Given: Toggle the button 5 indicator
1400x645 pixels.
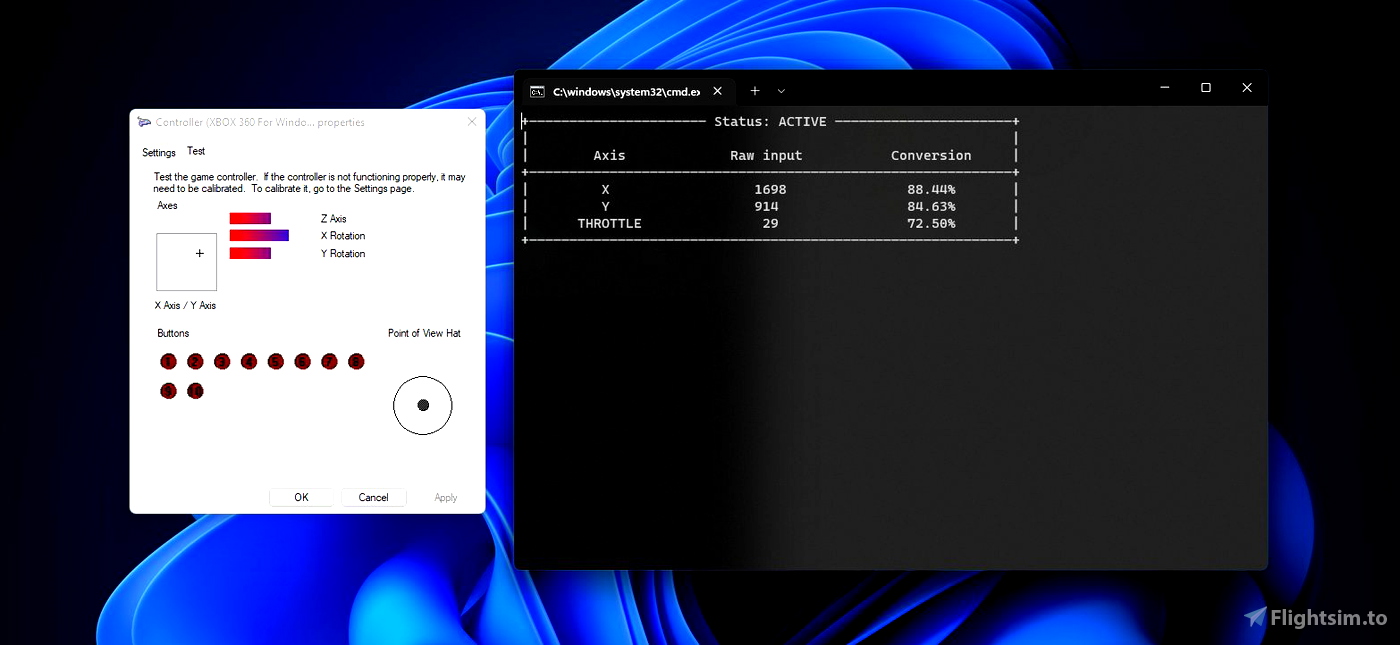Looking at the screenshot, I should [276, 361].
